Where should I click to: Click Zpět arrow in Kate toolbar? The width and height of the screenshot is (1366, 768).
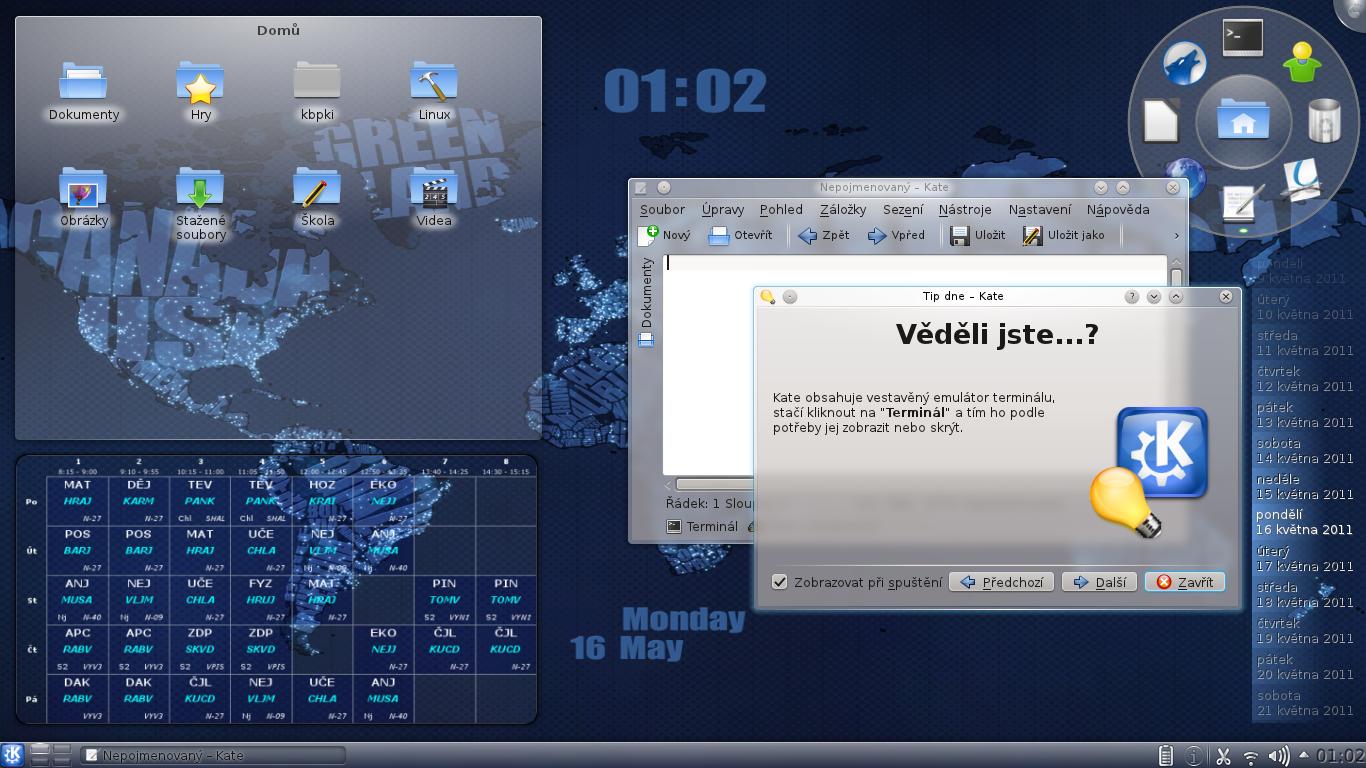tap(824, 235)
